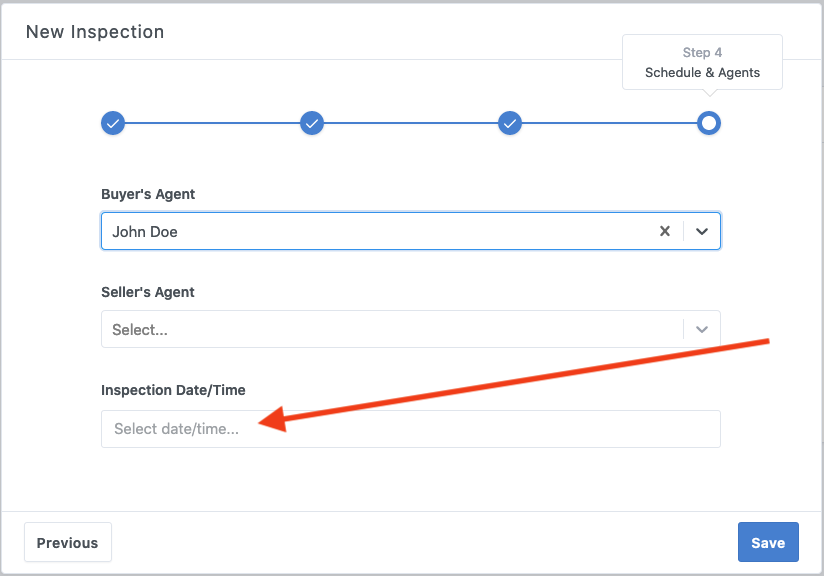Viewport: 824px width, 576px height.
Task: Expand the Buyer's Agent dropdown chevron
Action: click(702, 231)
